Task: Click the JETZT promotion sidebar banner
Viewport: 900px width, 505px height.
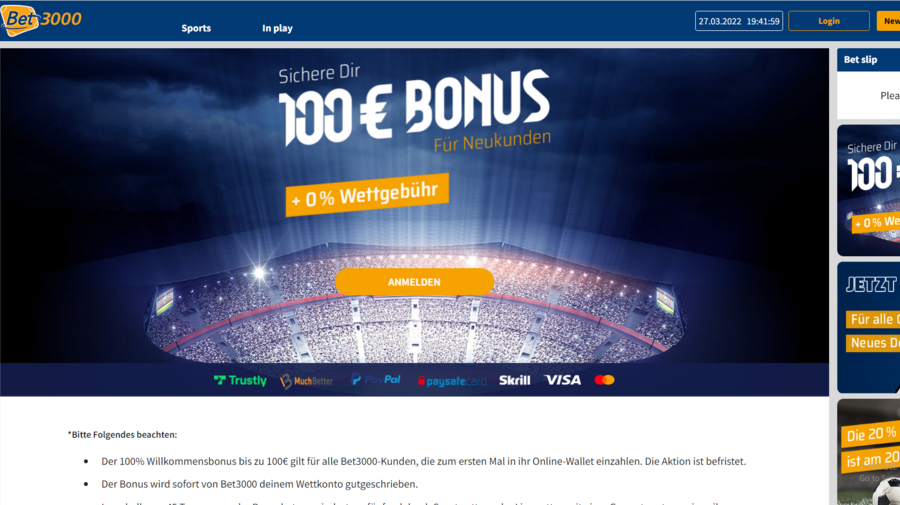Action: [x=868, y=328]
